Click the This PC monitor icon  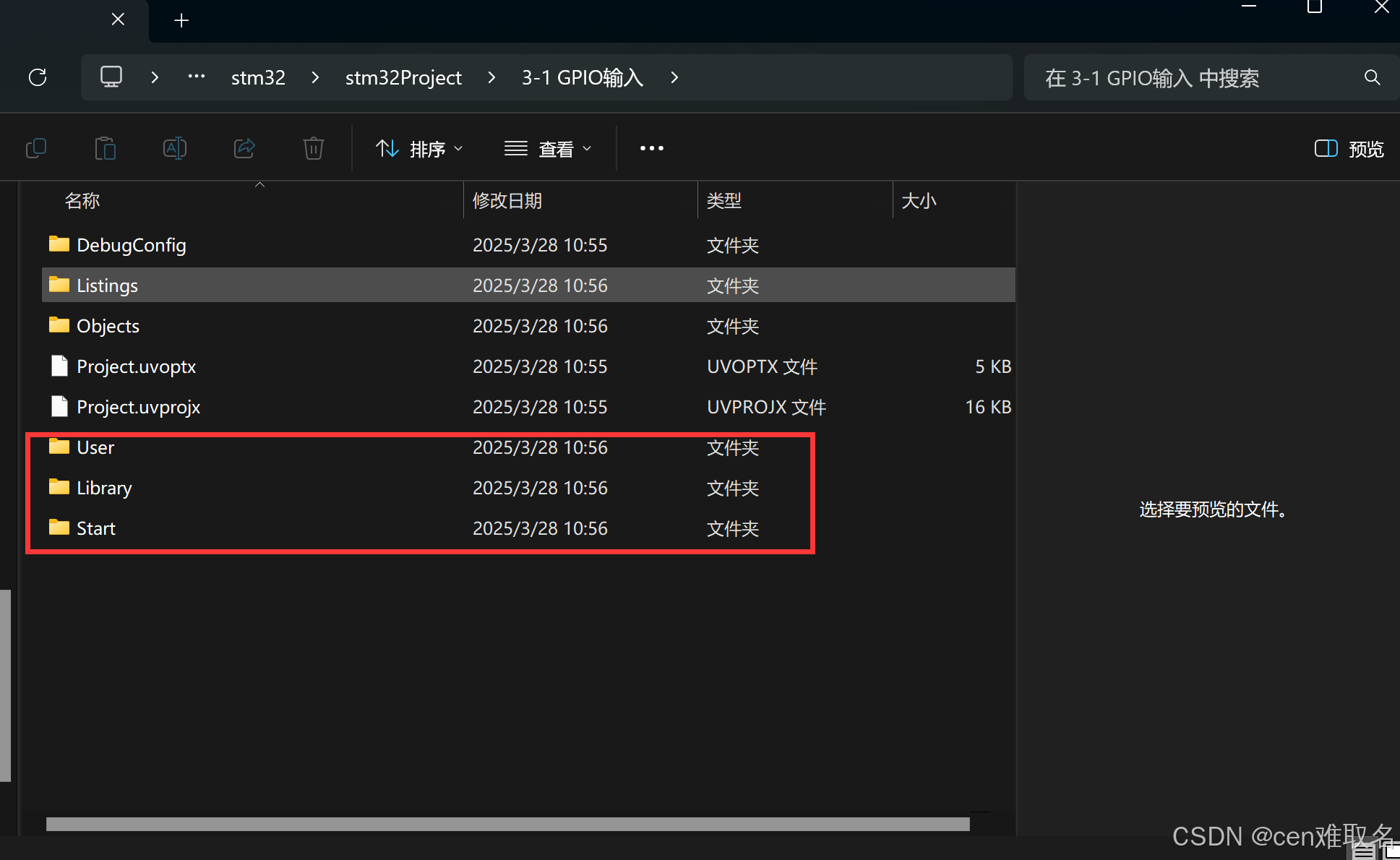point(111,77)
